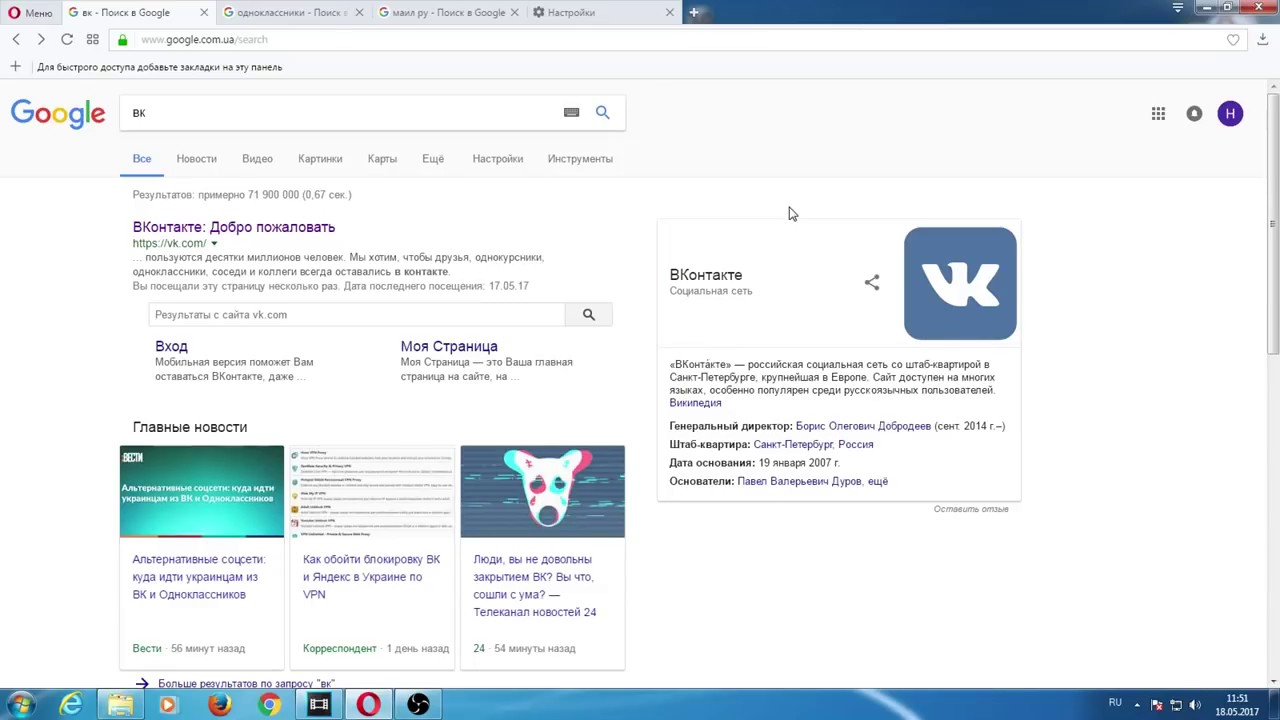Open the Speed Dial grid icon
The height and width of the screenshot is (720, 1280).
tap(92, 39)
